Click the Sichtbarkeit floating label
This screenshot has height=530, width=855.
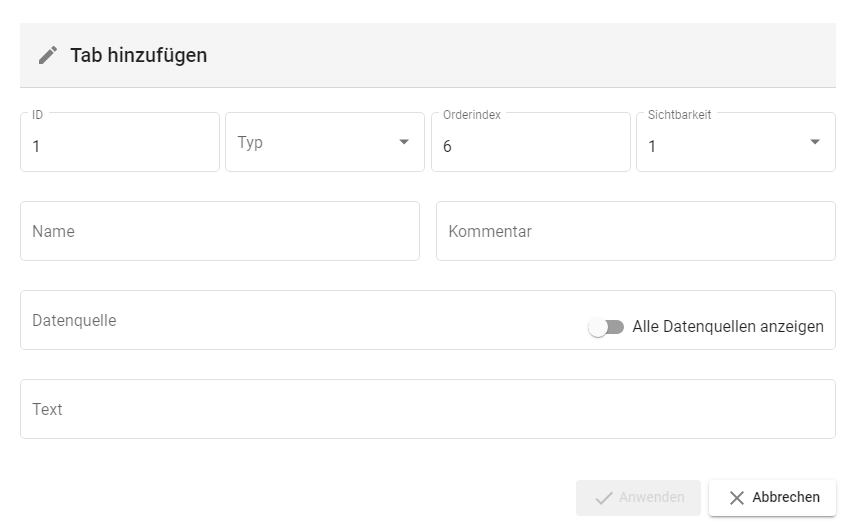[x=679, y=115]
